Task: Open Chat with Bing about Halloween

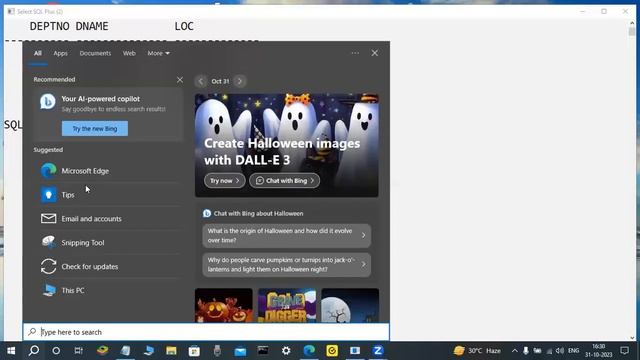Action: (x=258, y=213)
